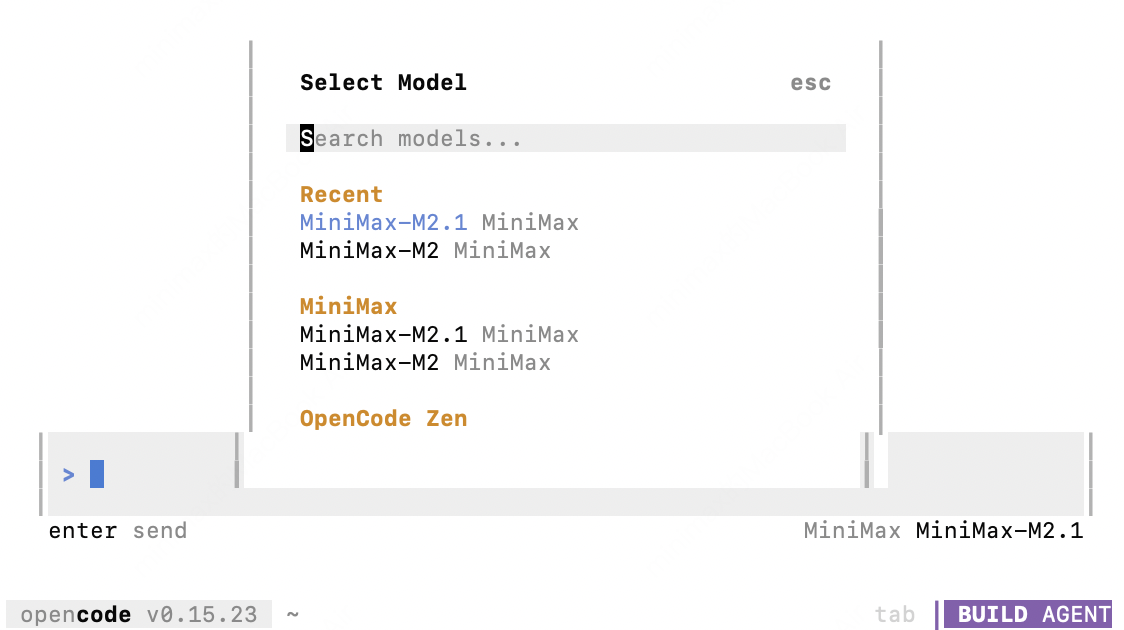
Task: Click the gray MiniMax provider label in status line
Action: coord(852,531)
